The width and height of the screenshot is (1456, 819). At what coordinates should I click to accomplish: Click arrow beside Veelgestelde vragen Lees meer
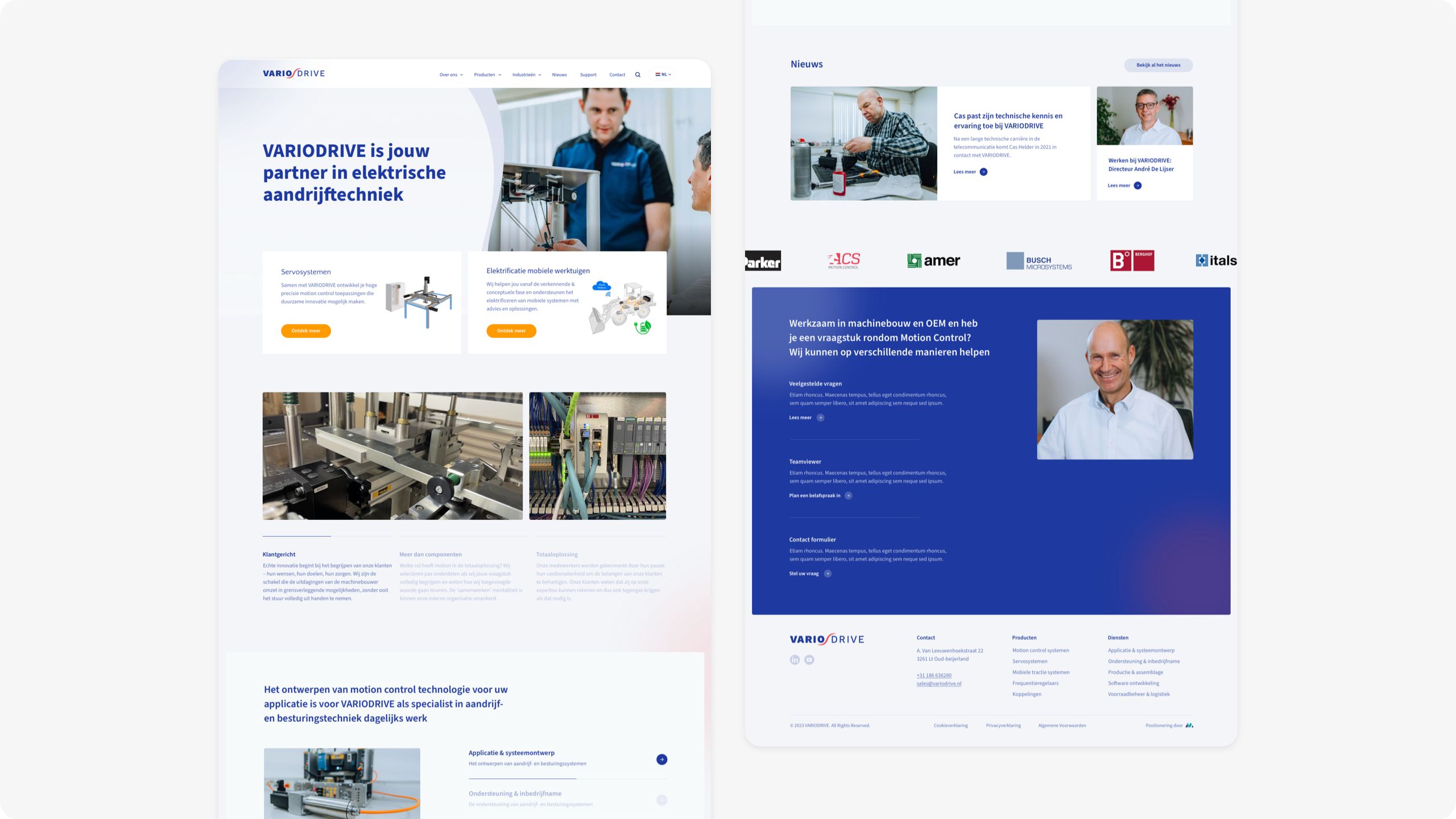[820, 417]
